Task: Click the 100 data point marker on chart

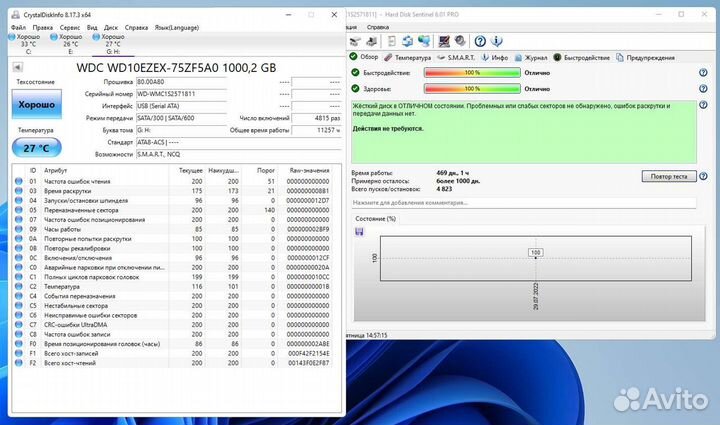Action: tap(535, 258)
